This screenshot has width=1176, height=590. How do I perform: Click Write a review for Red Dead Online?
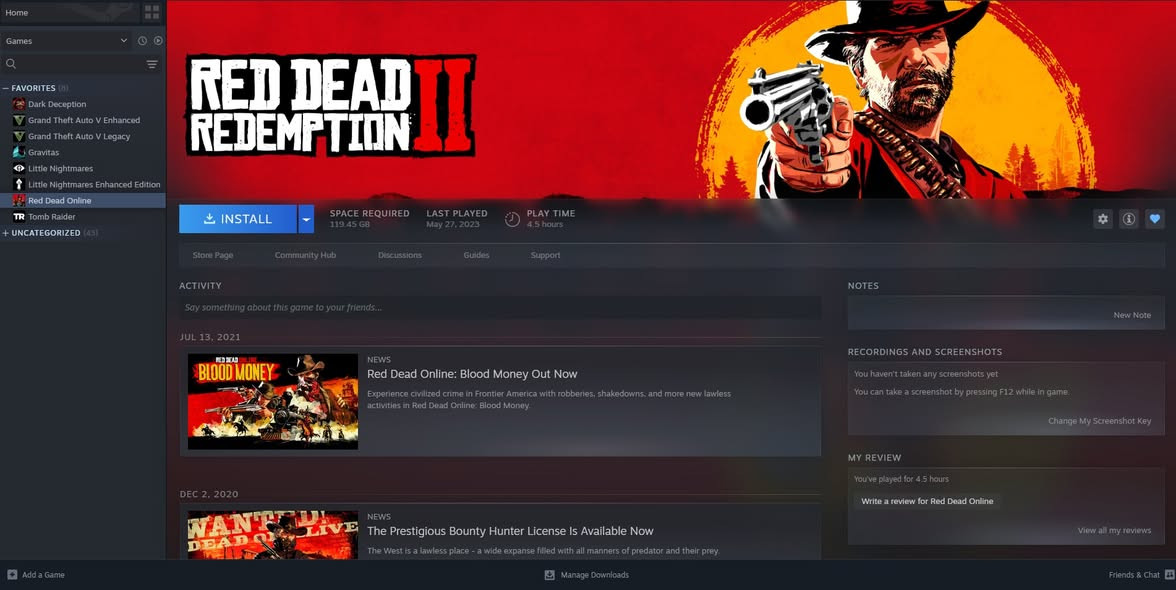tap(927, 501)
